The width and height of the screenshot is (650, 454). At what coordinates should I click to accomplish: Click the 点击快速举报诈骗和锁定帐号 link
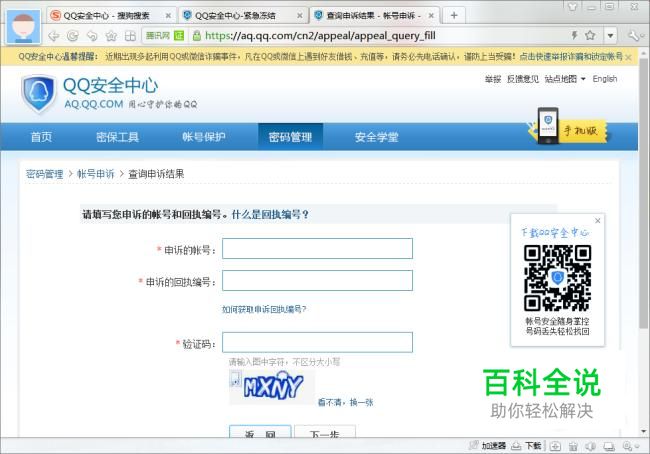coord(571,57)
